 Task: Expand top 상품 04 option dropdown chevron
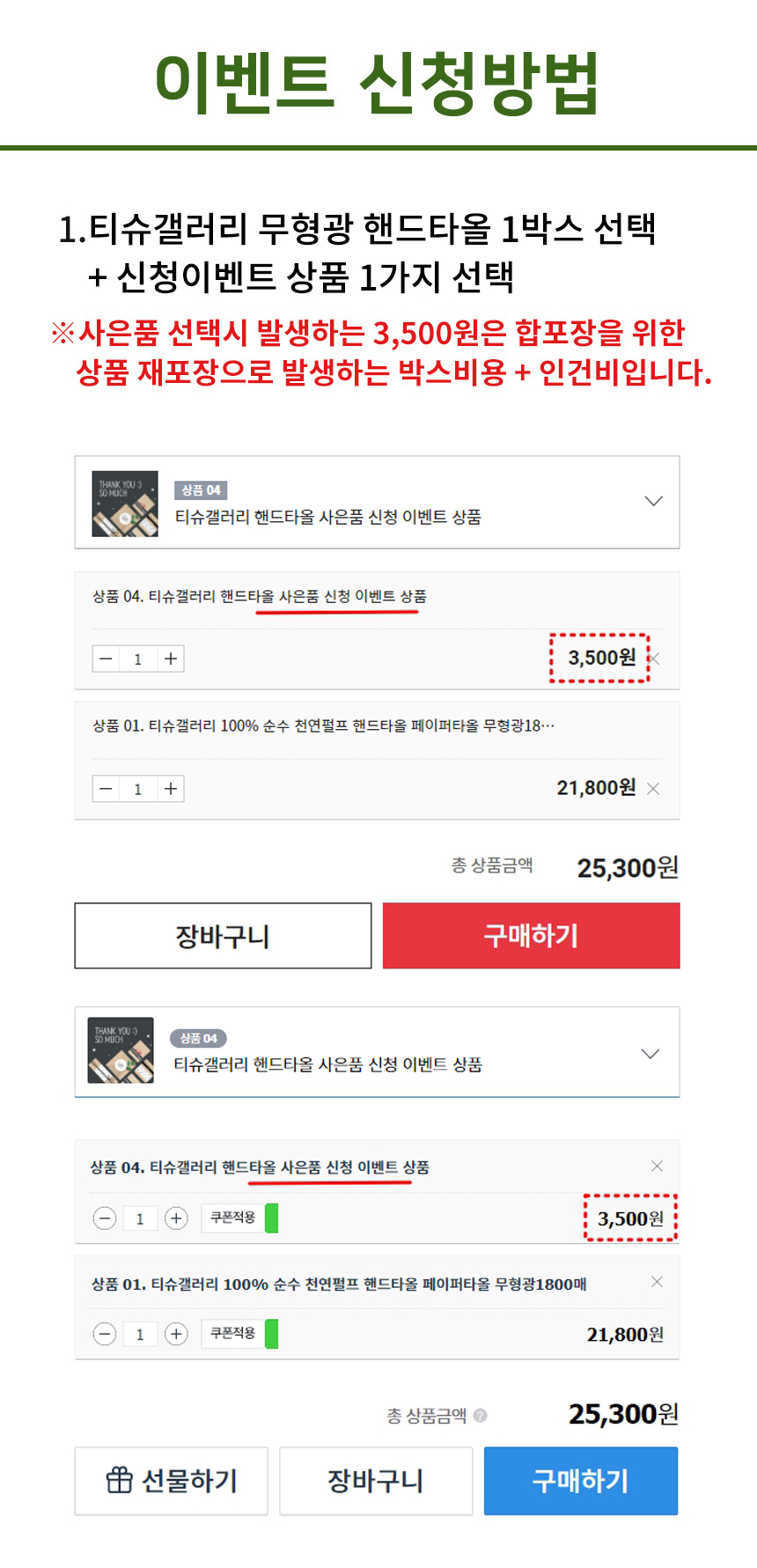[x=653, y=501]
